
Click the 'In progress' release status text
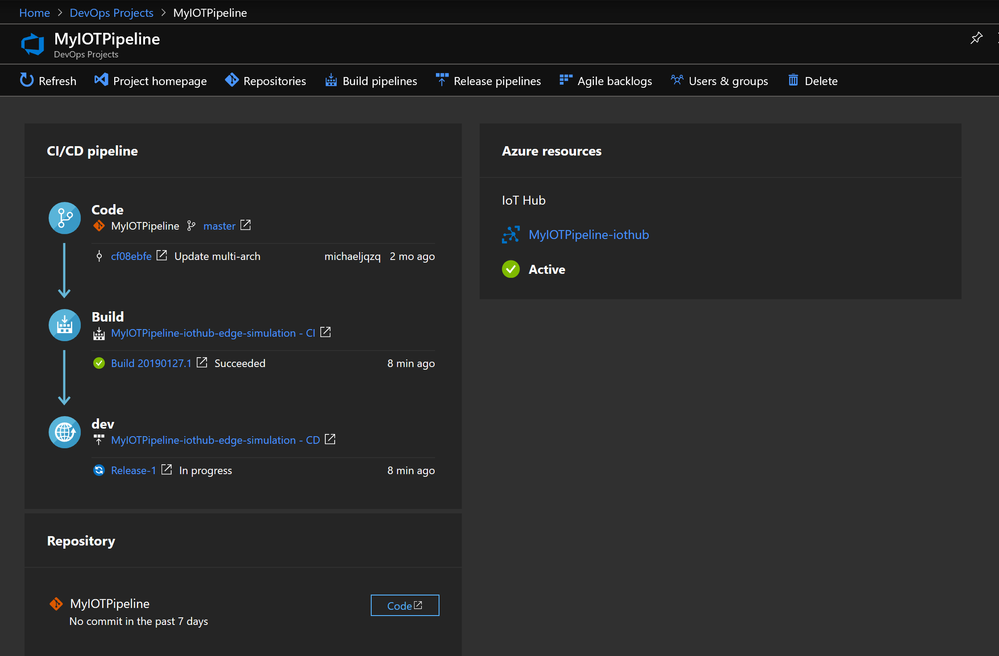click(x=206, y=470)
